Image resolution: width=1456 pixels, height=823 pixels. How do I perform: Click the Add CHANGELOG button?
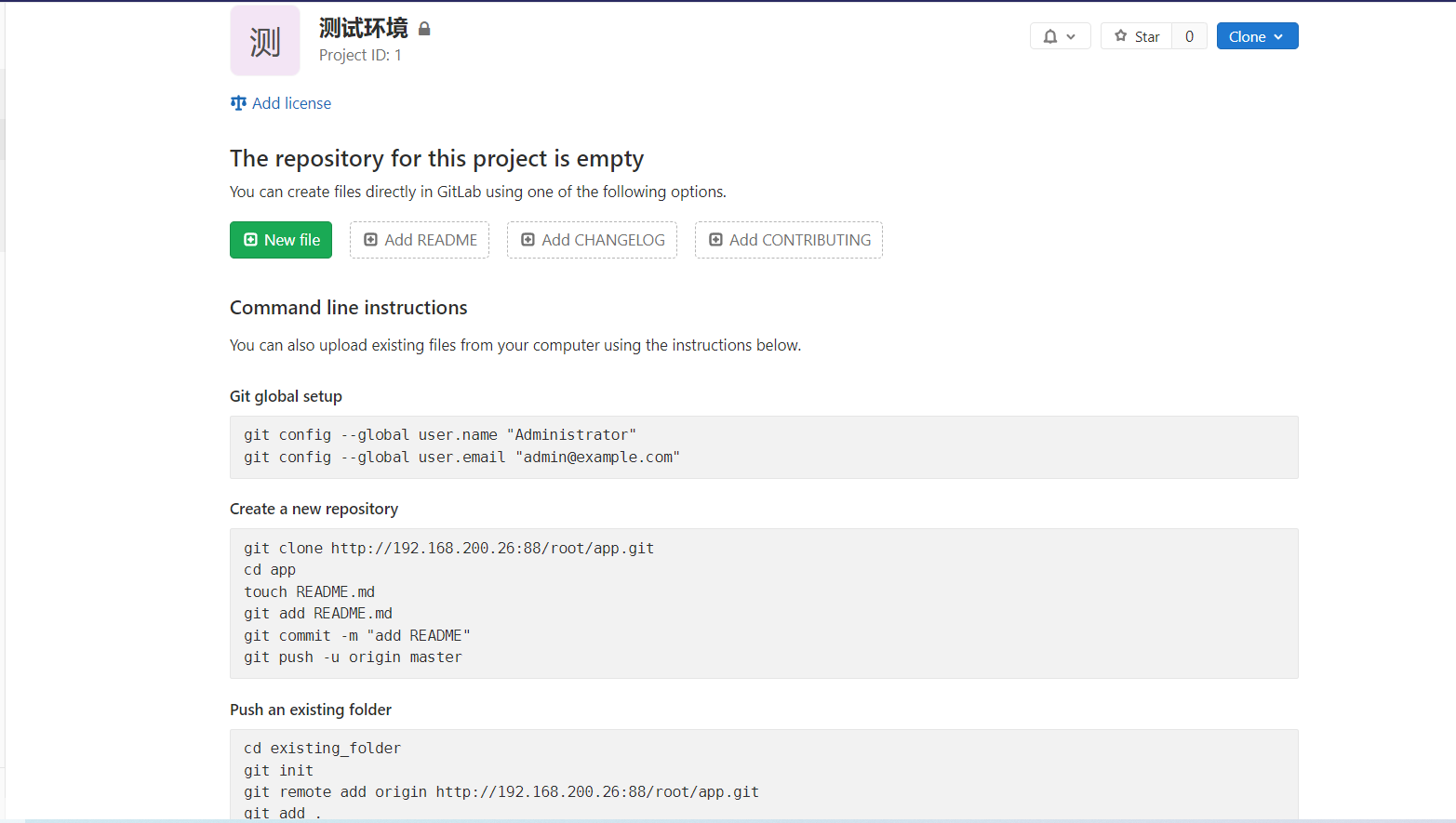pos(592,240)
